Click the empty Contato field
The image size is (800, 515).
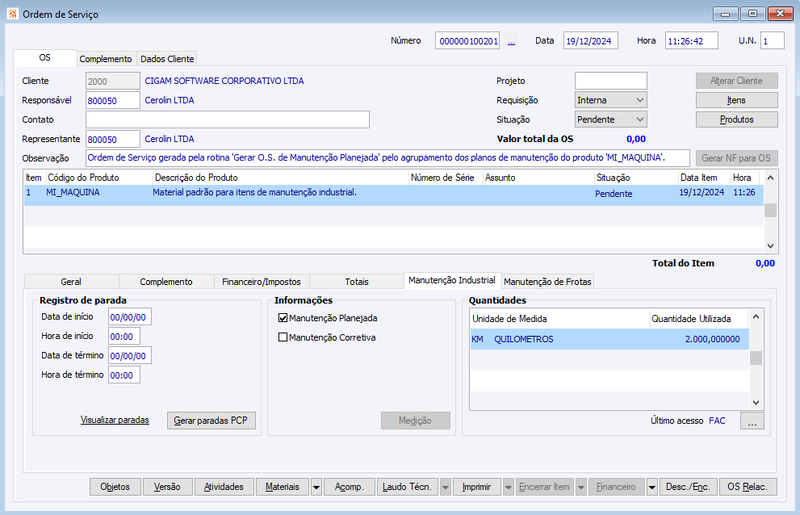click(228, 120)
